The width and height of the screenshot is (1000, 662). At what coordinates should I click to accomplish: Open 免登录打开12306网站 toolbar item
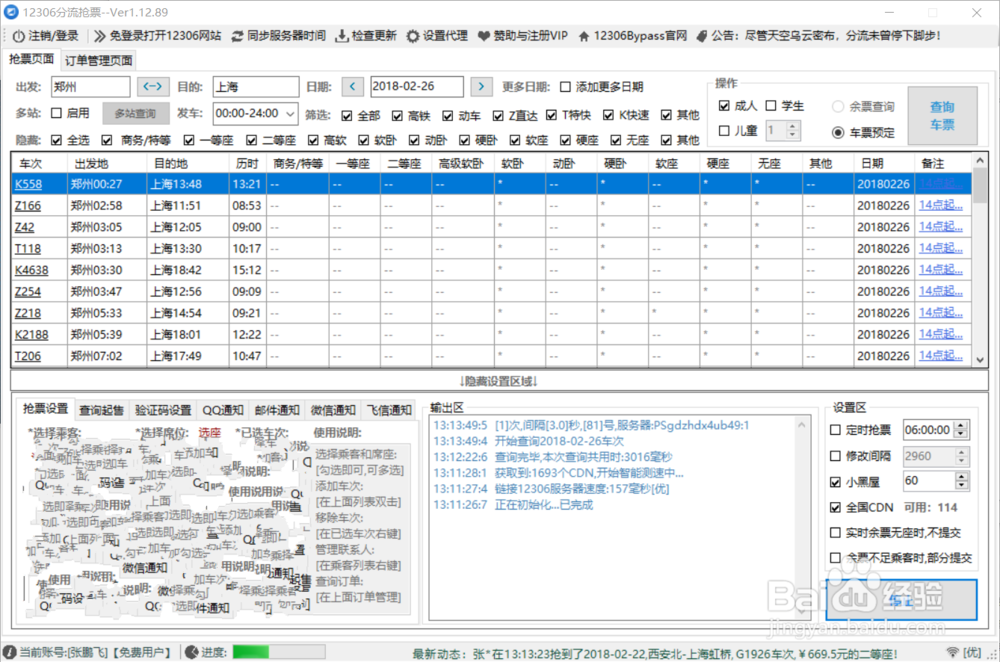[157, 36]
